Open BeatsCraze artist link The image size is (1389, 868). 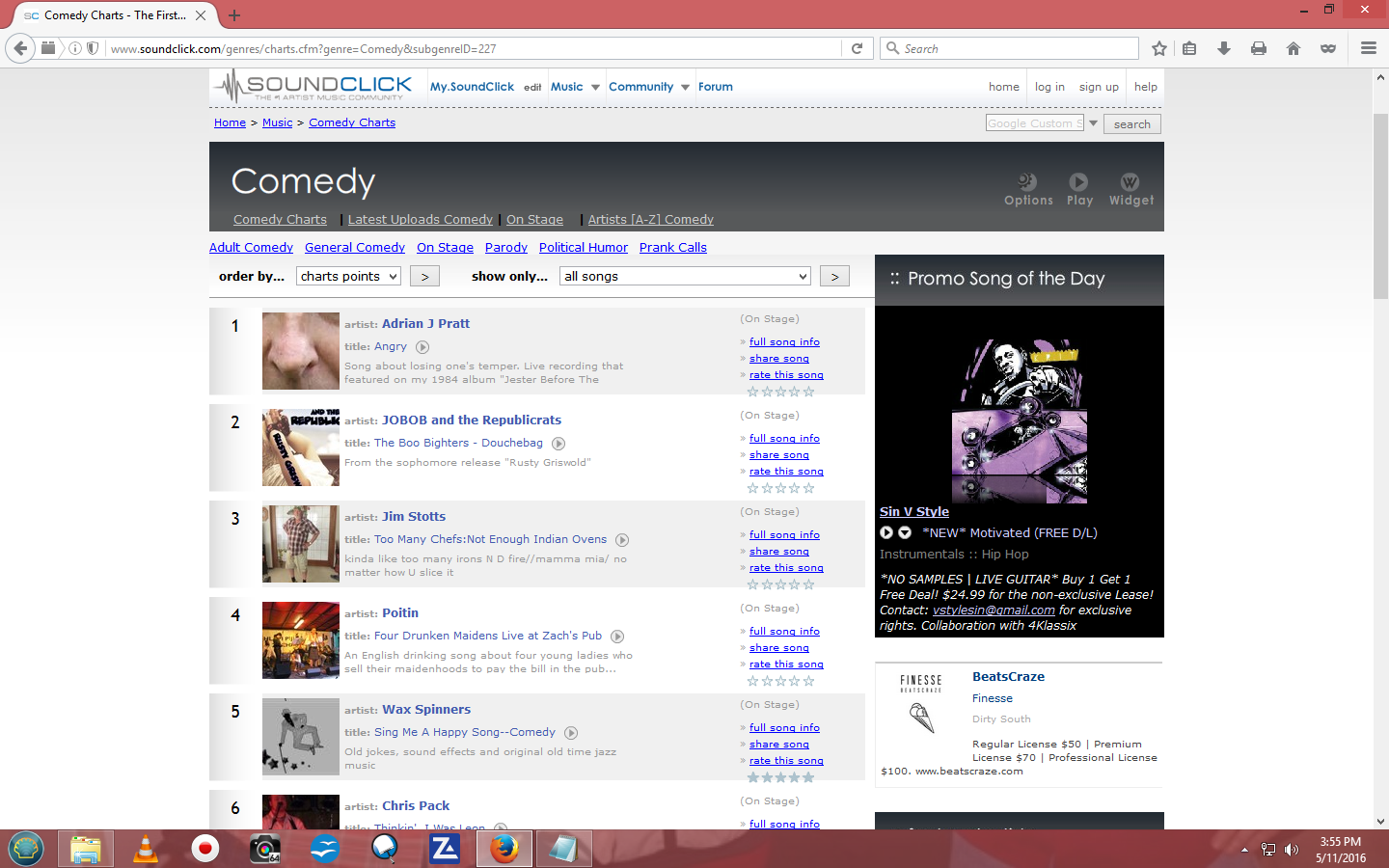click(1008, 677)
